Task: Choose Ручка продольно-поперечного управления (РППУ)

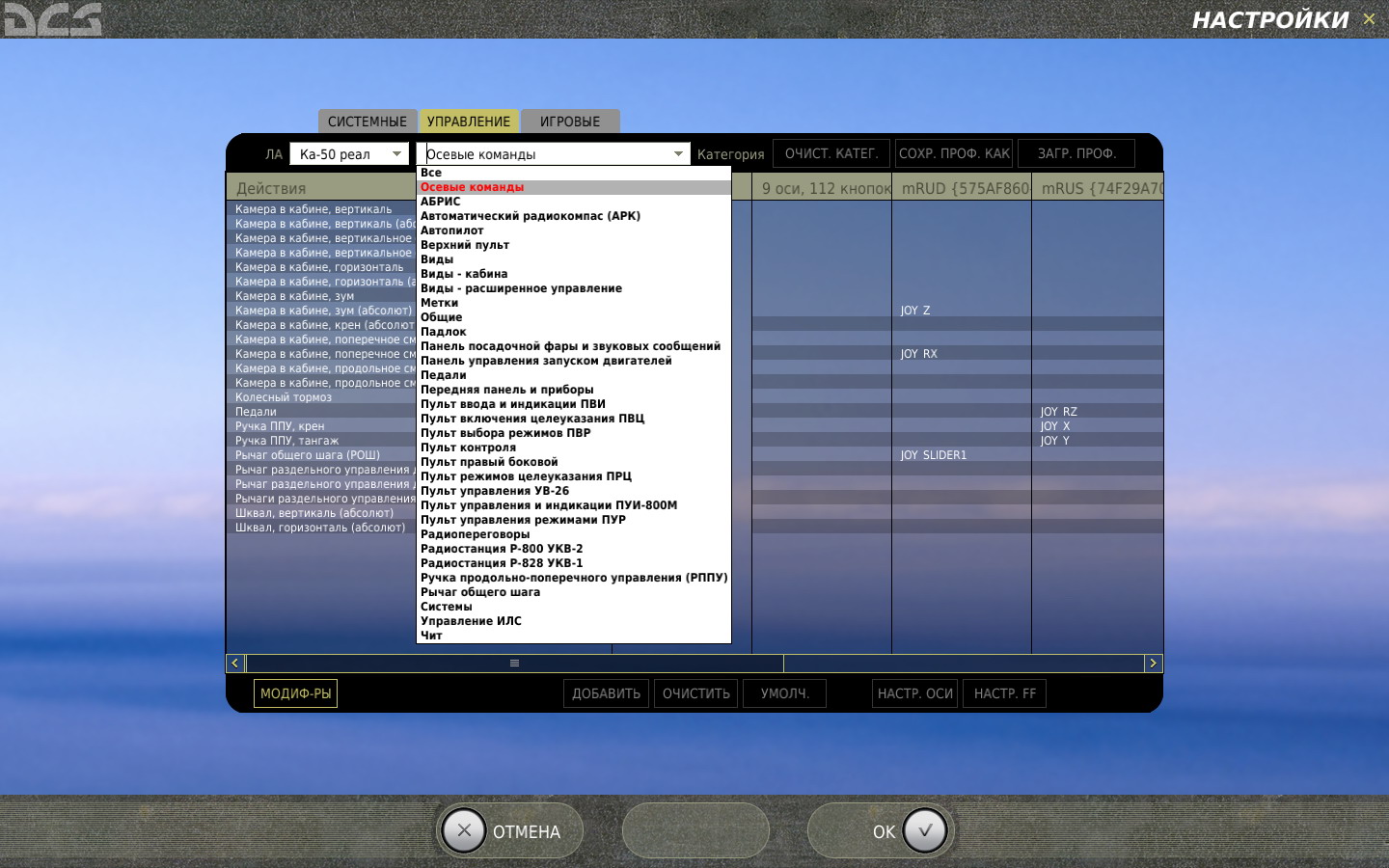Action: [574, 578]
